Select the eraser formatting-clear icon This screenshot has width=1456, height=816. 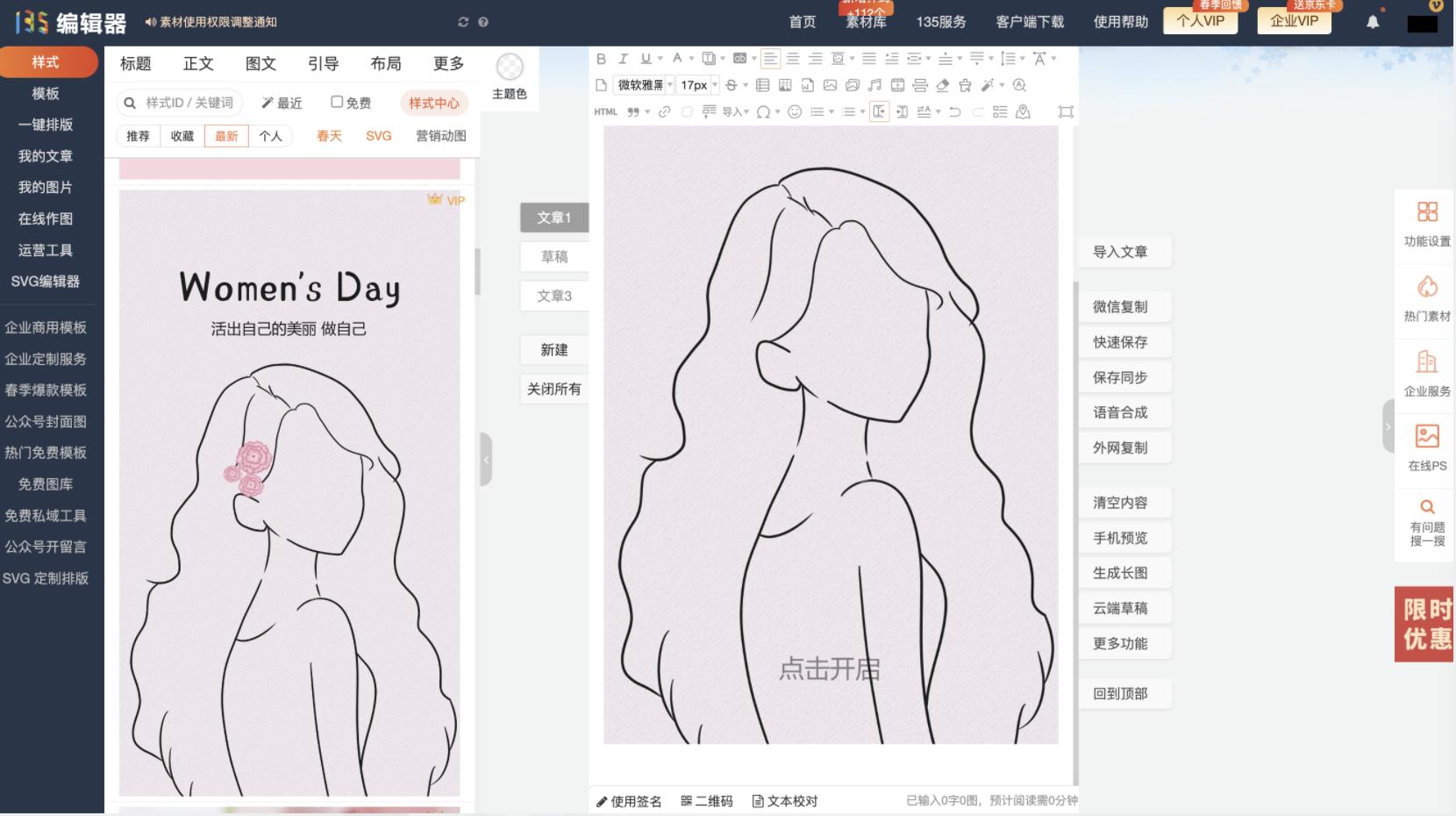(x=941, y=85)
